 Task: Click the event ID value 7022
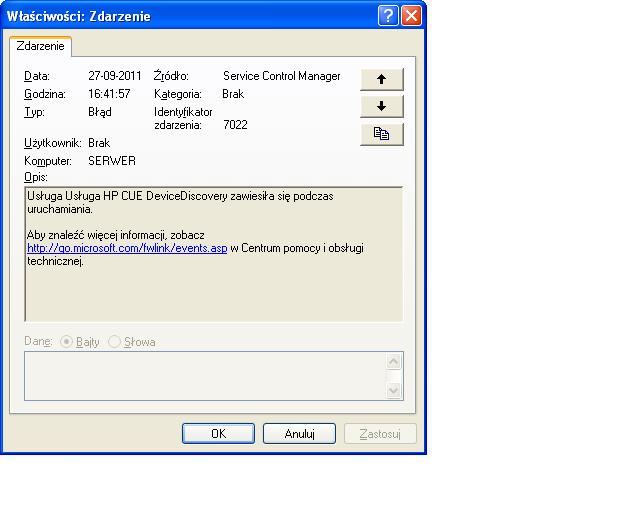235,125
